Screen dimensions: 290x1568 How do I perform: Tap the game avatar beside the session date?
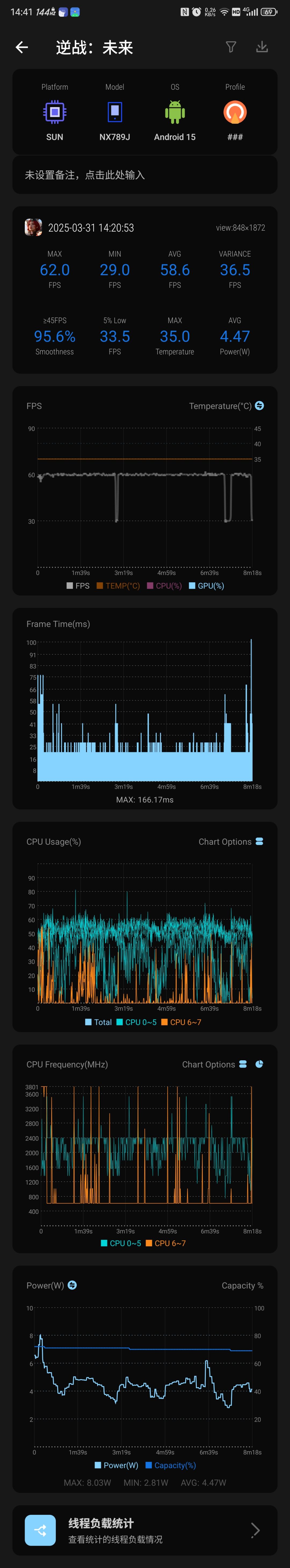[x=34, y=228]
